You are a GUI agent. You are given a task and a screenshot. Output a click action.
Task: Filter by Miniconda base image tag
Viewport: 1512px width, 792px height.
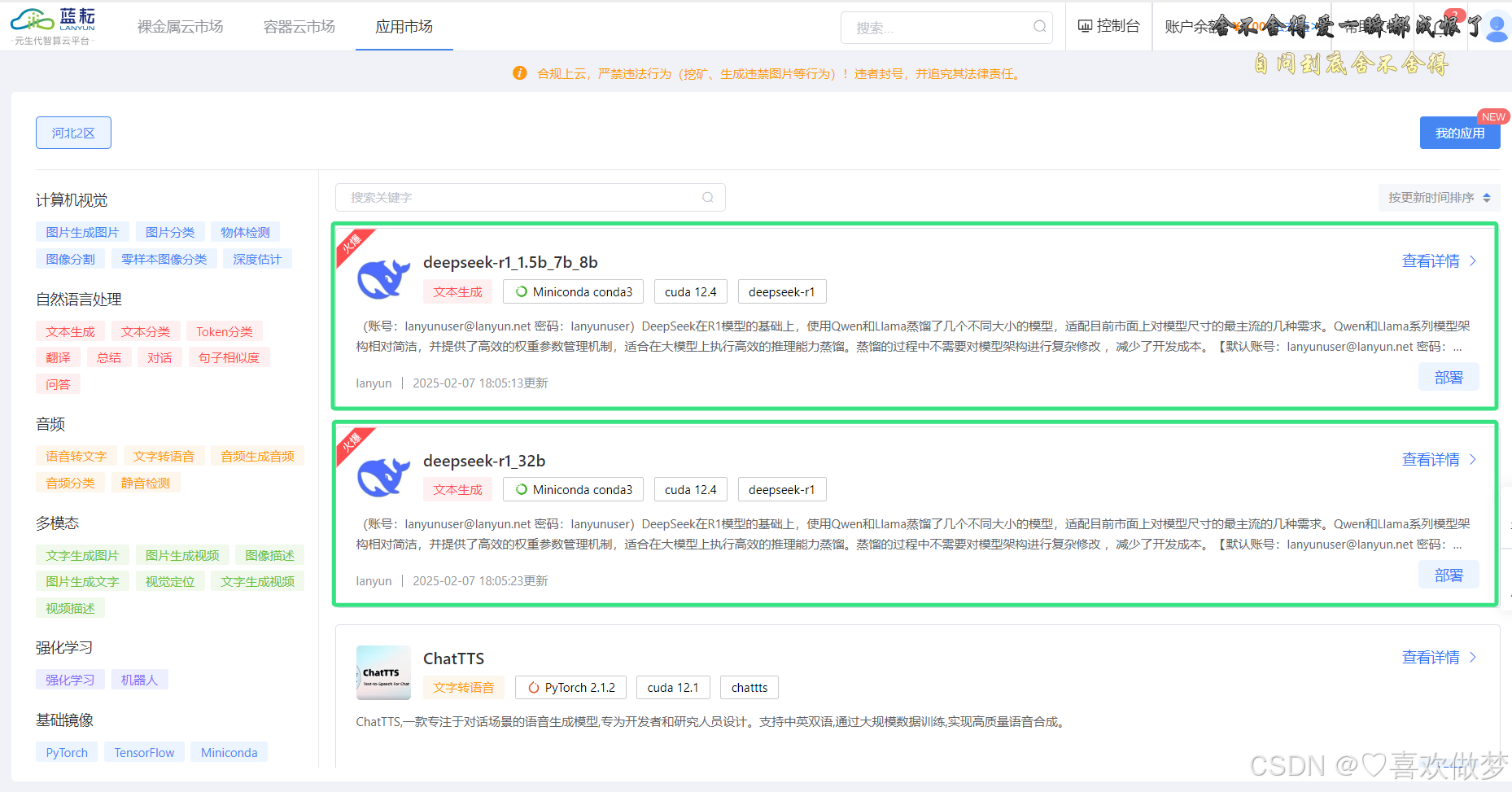click(x=229, y=753)
